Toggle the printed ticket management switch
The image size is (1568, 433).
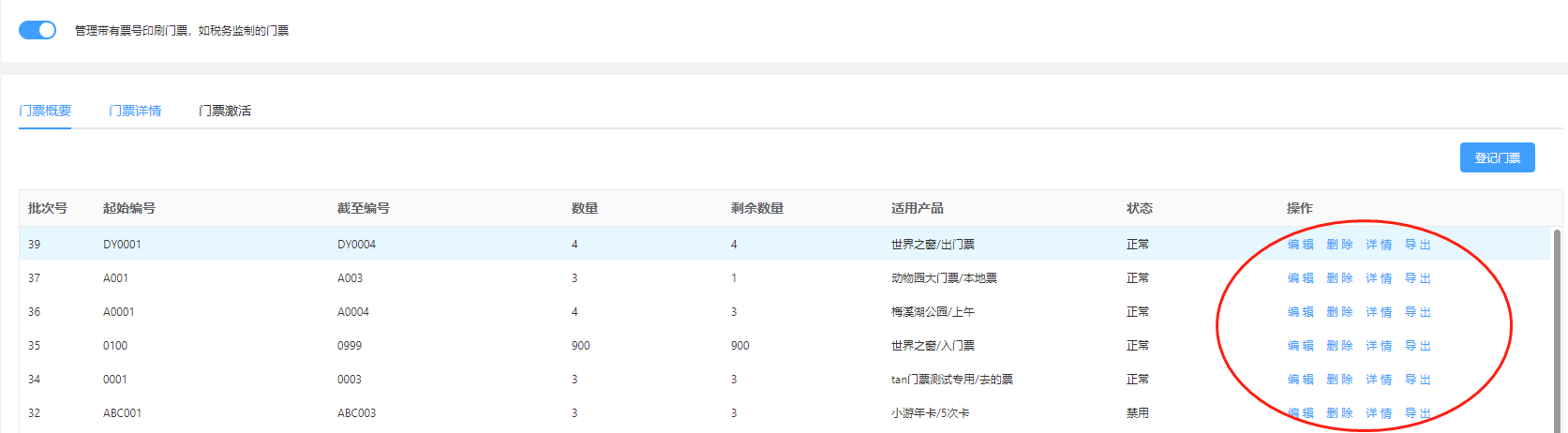37,30
